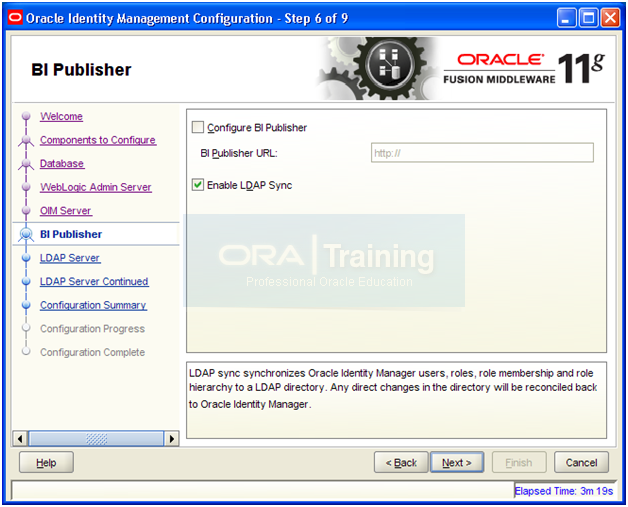Click the Oracle icon in title bar
The image size is (628, 507).
(x=15, y=18)
